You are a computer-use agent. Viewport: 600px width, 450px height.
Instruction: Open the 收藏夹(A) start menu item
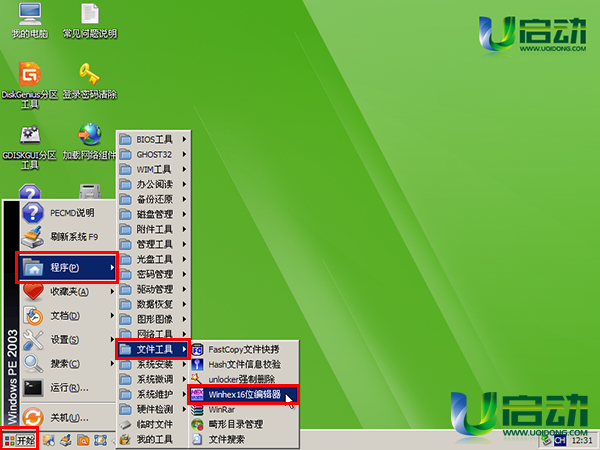click(x=68, y=292)
